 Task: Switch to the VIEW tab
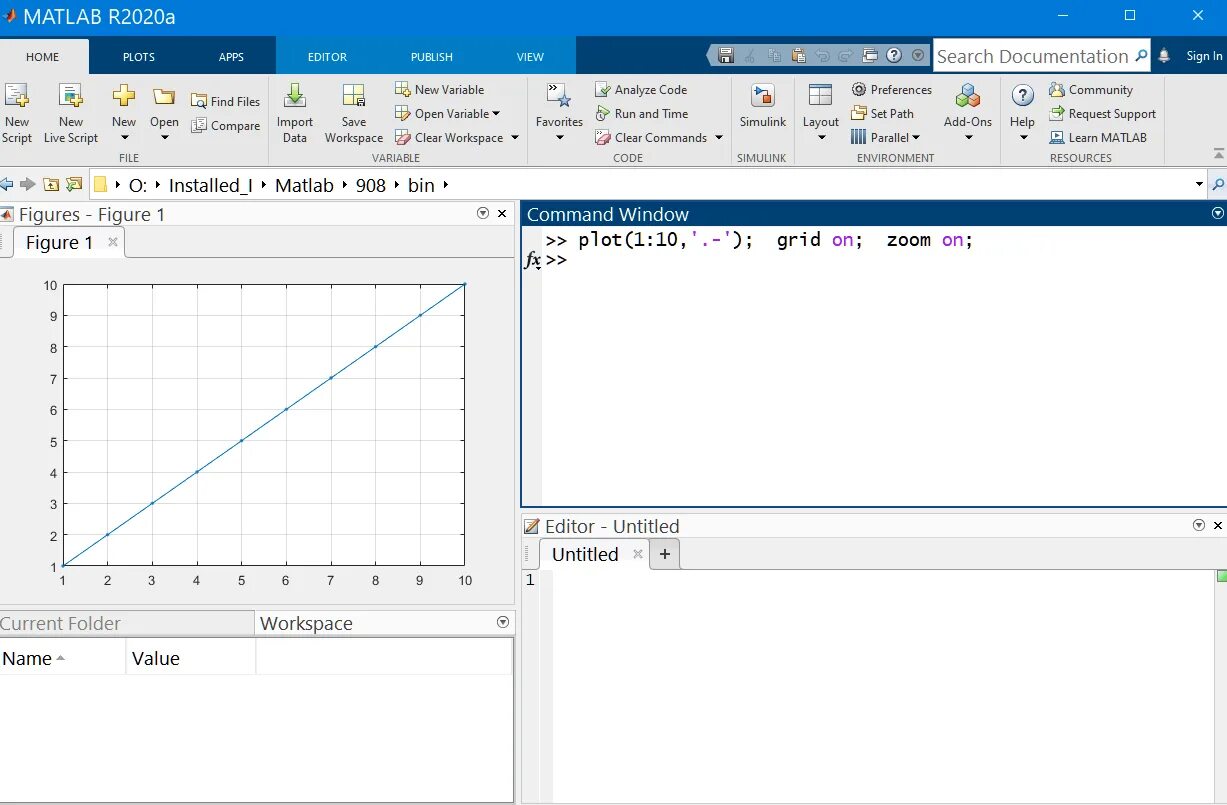coord(530,57)
